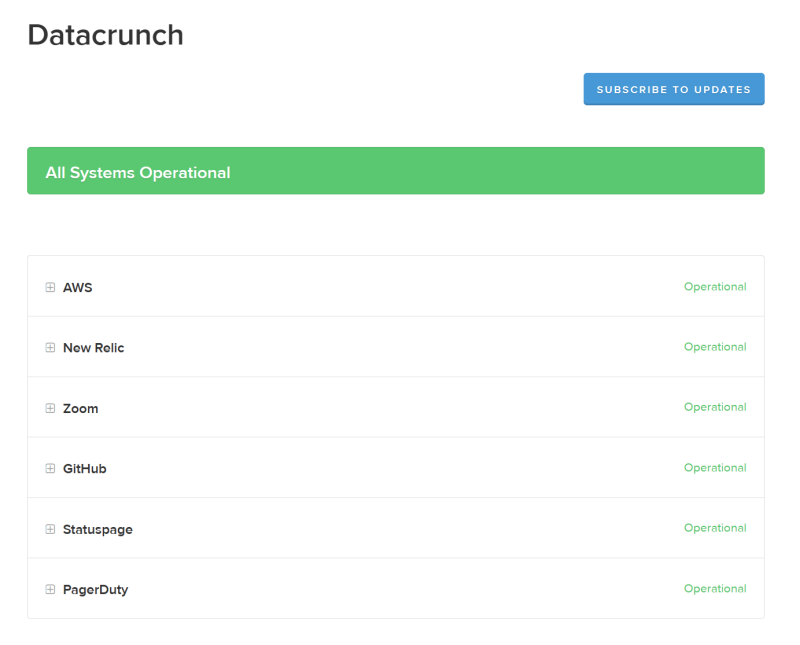Select the Statuspage component name

97,529
